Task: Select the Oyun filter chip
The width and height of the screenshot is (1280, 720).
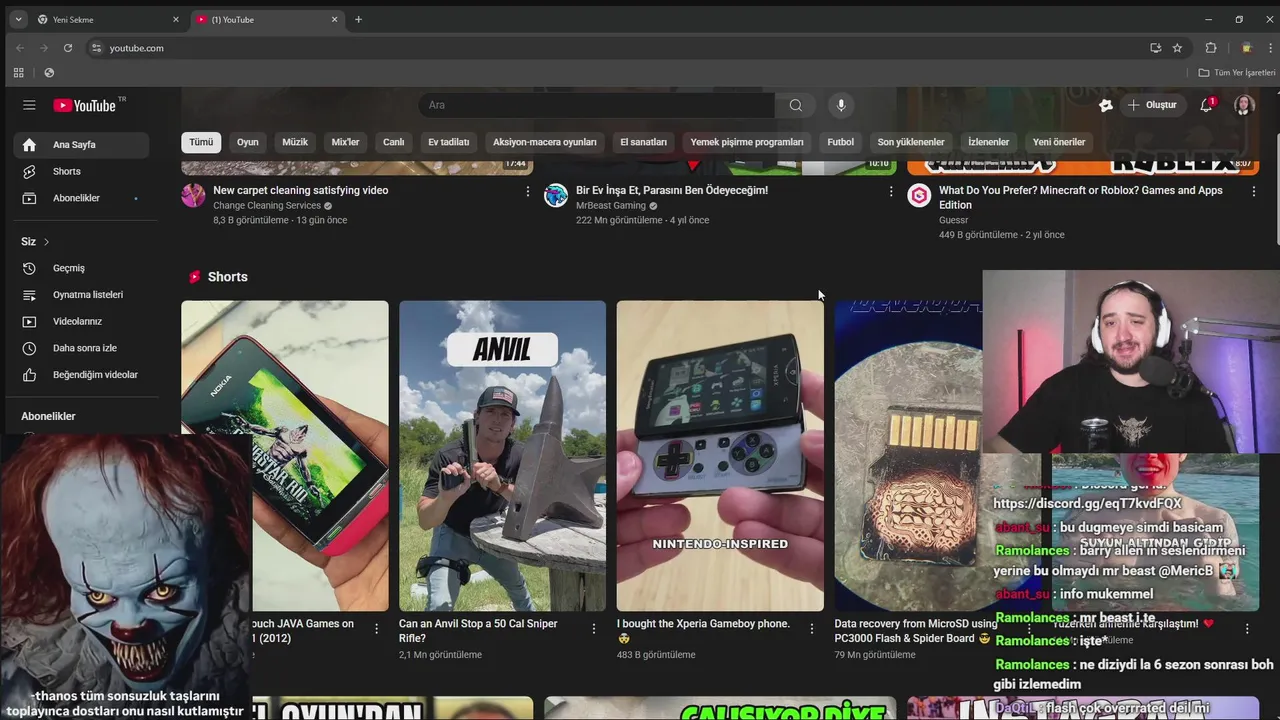Action: [247, 142]
